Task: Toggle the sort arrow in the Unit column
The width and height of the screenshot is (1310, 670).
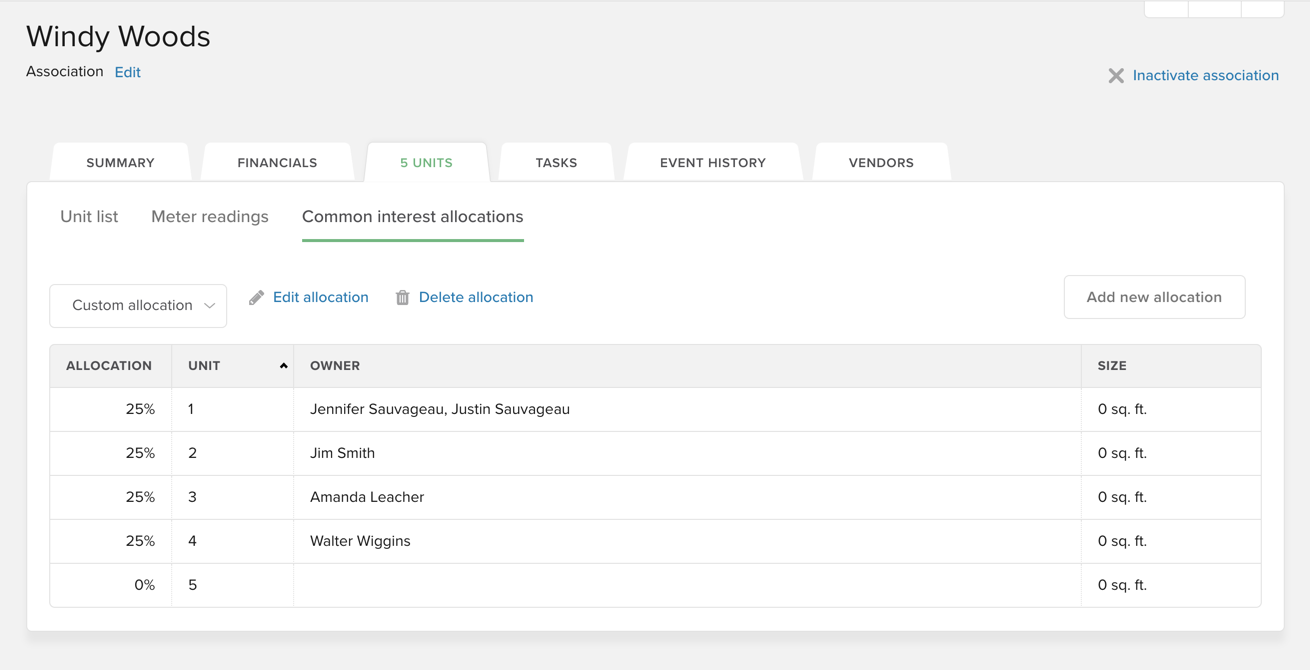Action: click(x=283, y=366)
